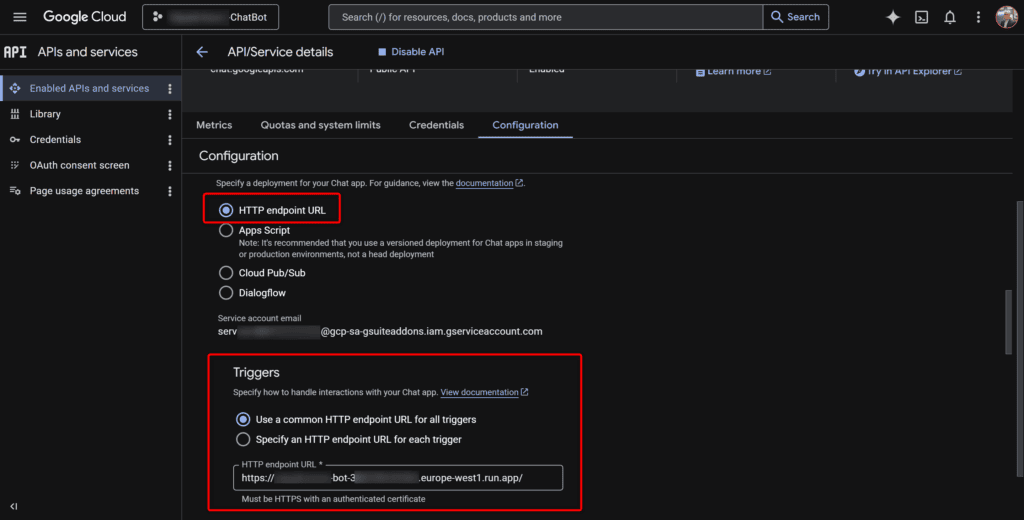
Task: Click the OAuth consent screen icon
Action: (15, 165)
